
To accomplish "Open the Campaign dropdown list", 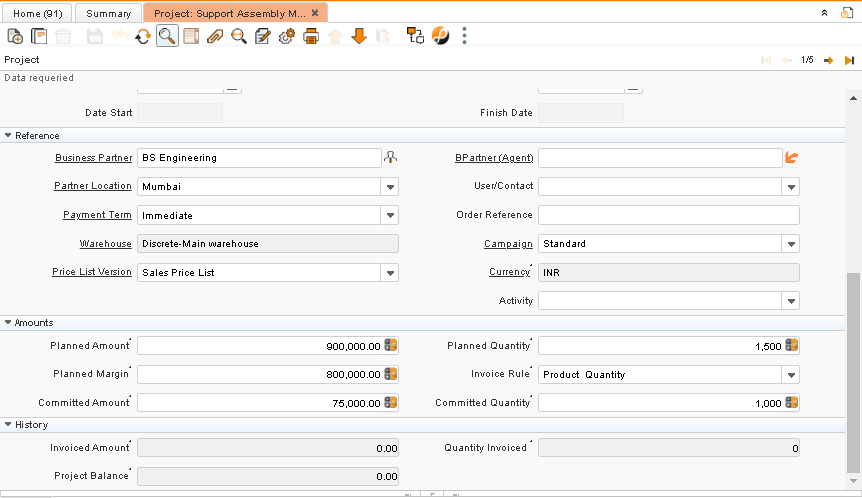I will click(x=791, y=244).
